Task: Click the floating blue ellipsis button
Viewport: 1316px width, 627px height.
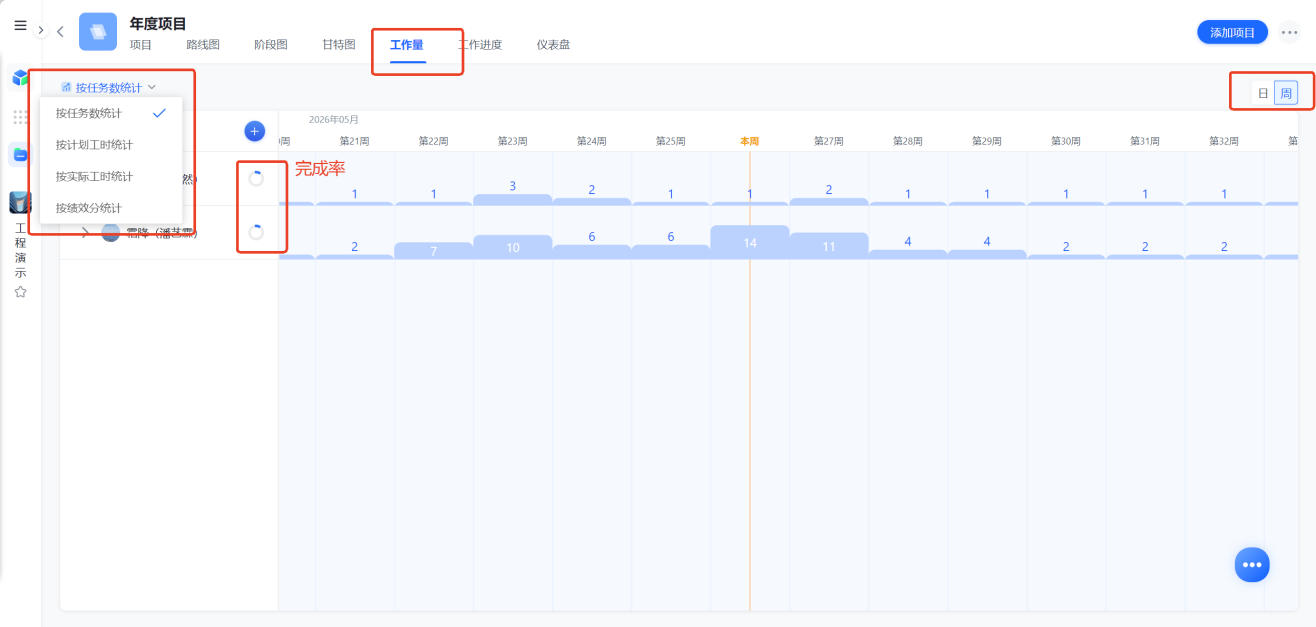Action: tap(1252, 565)
